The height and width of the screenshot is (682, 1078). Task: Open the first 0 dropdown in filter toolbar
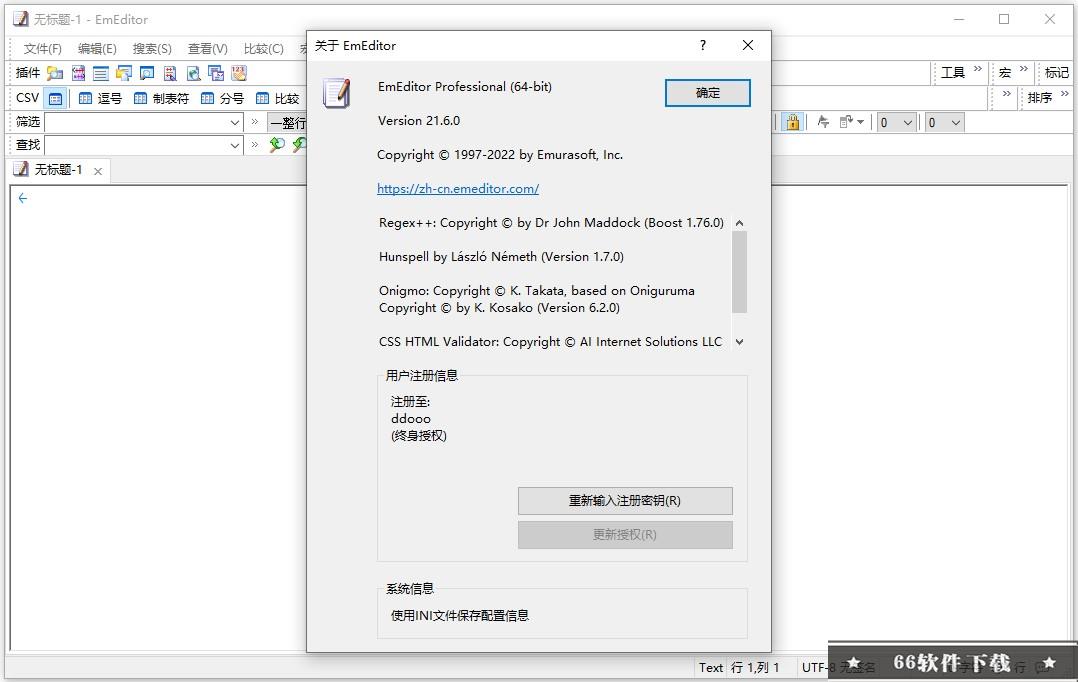[x=896, y=122]
